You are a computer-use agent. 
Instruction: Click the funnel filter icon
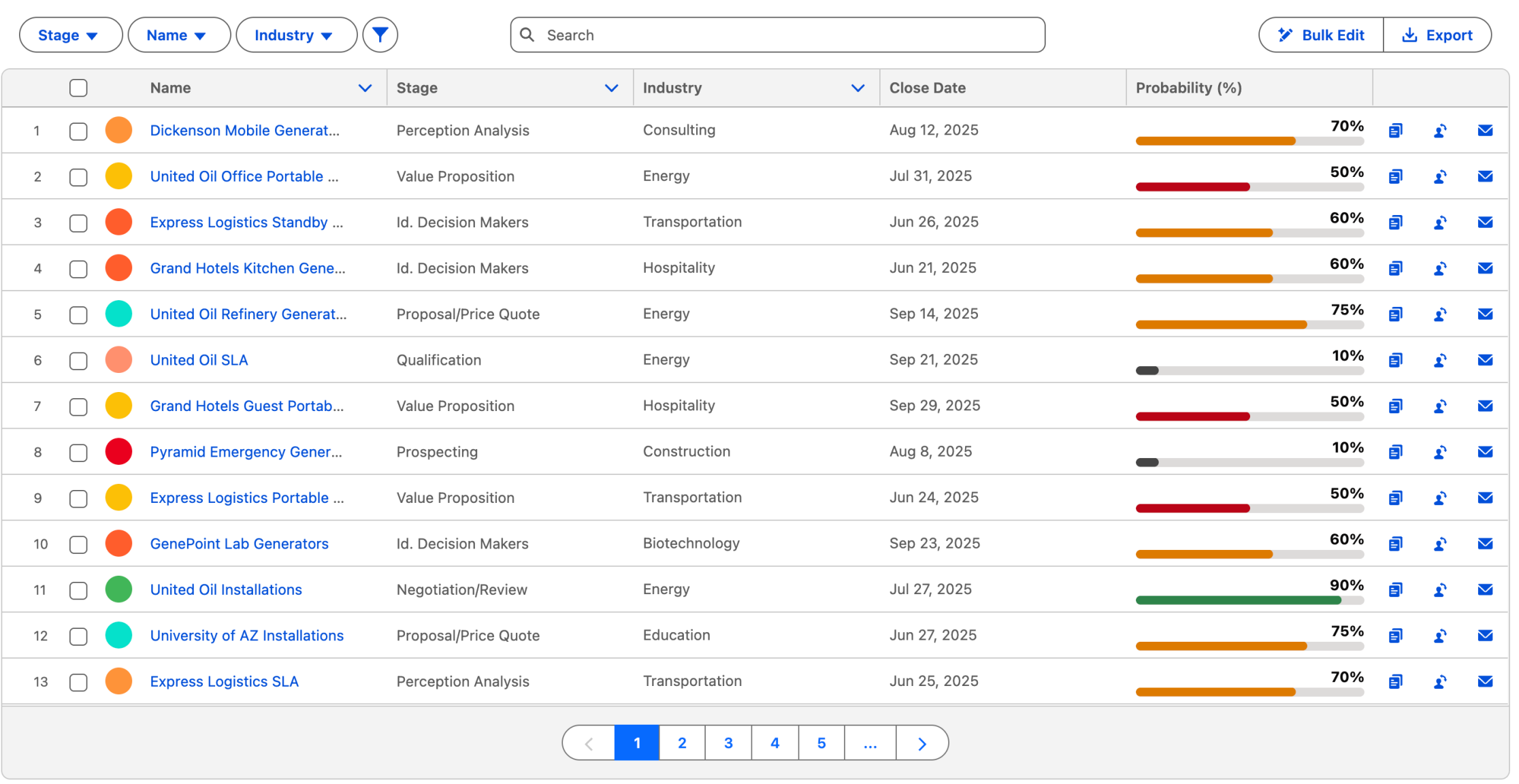click(380, 35)
